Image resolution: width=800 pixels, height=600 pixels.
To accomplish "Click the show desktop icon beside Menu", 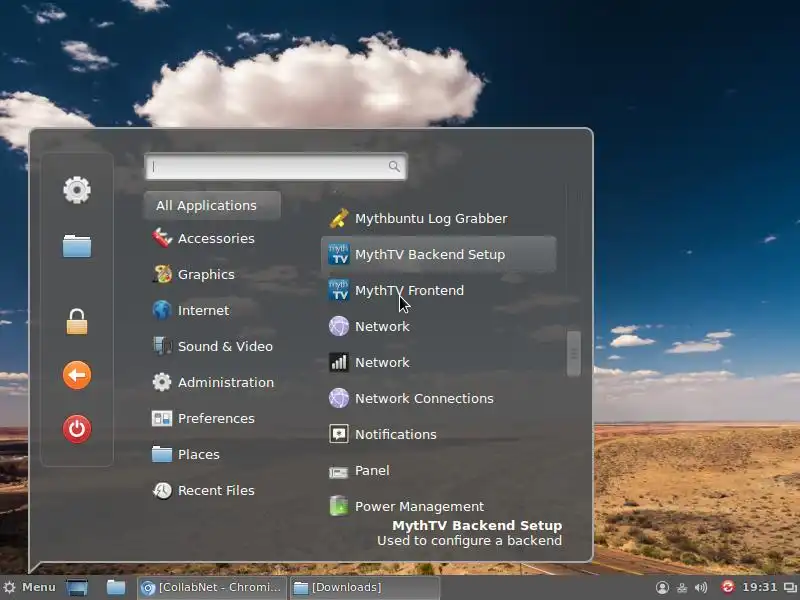I will click(77, 588).
